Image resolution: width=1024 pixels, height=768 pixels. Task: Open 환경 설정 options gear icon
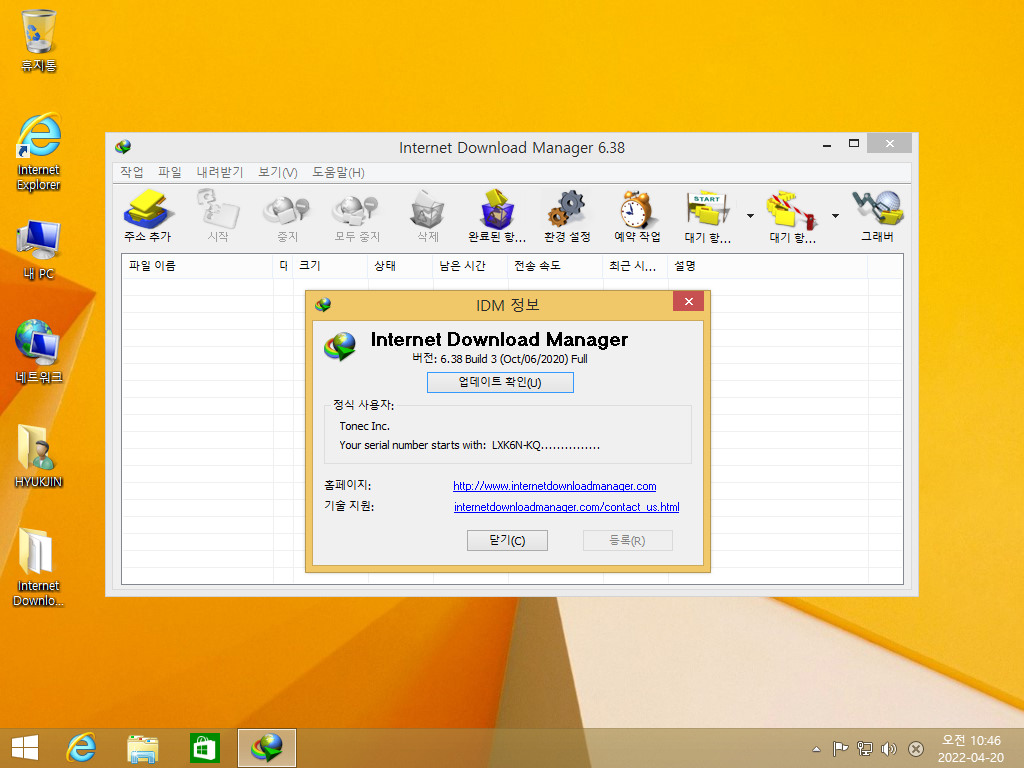567,216
